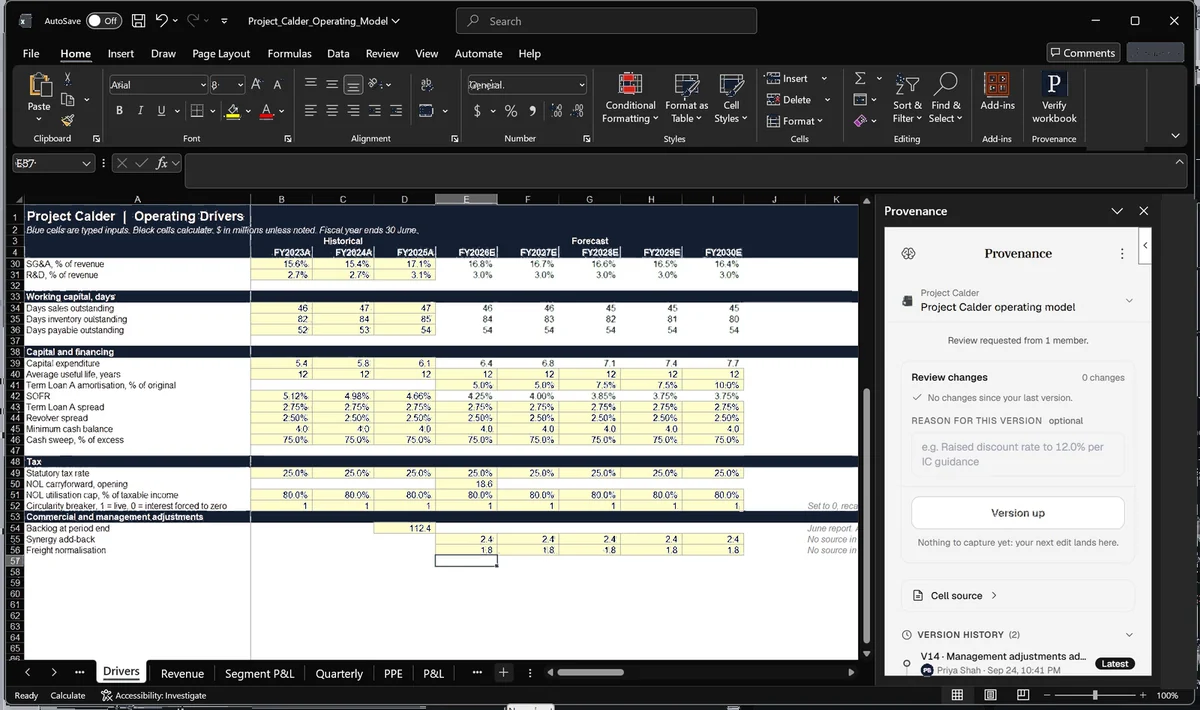Apply the red font color
Viewport: 1200px width, 710px height.
[266, 110]
